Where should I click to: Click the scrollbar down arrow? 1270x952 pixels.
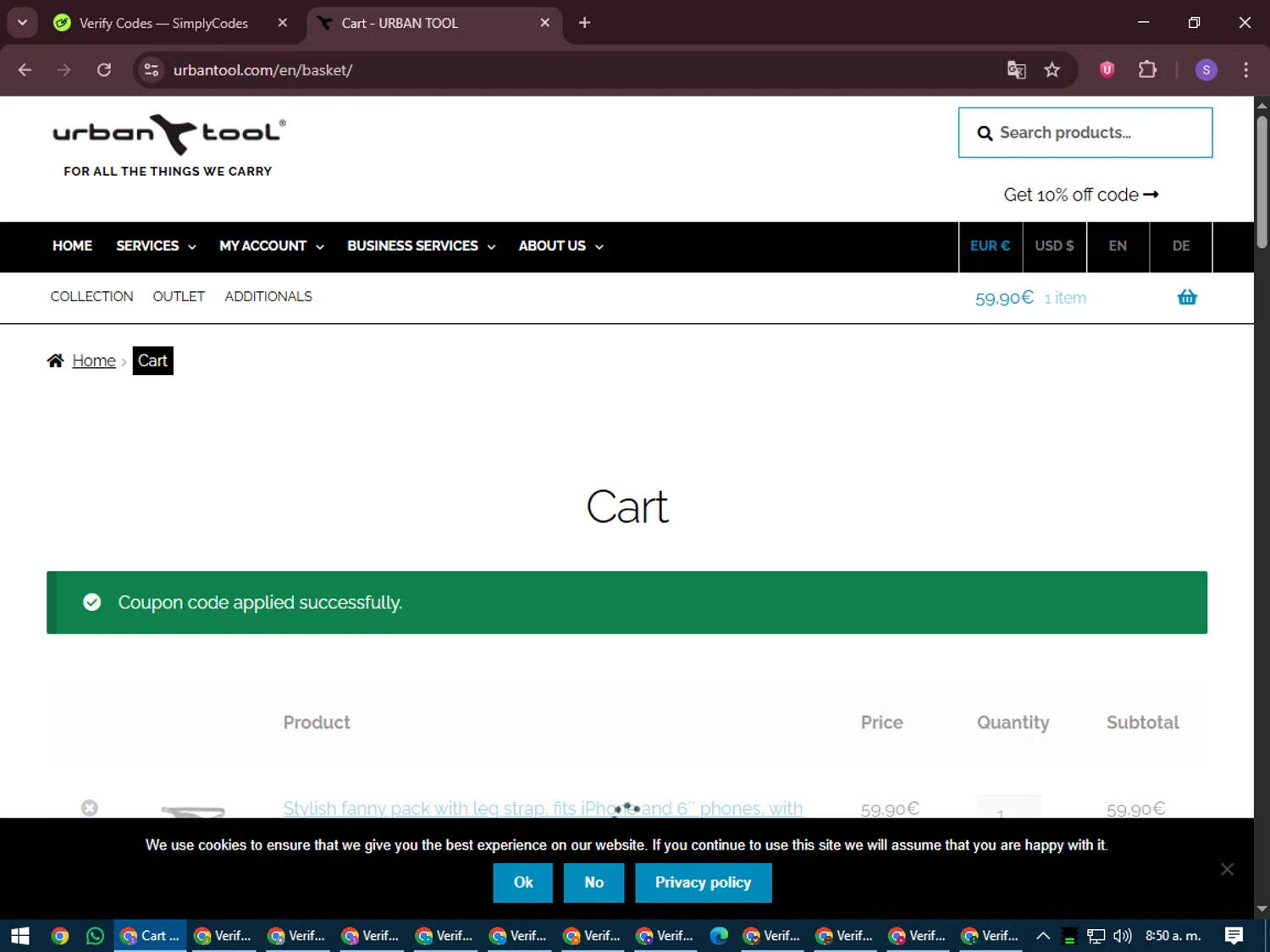coord(1262,909)
